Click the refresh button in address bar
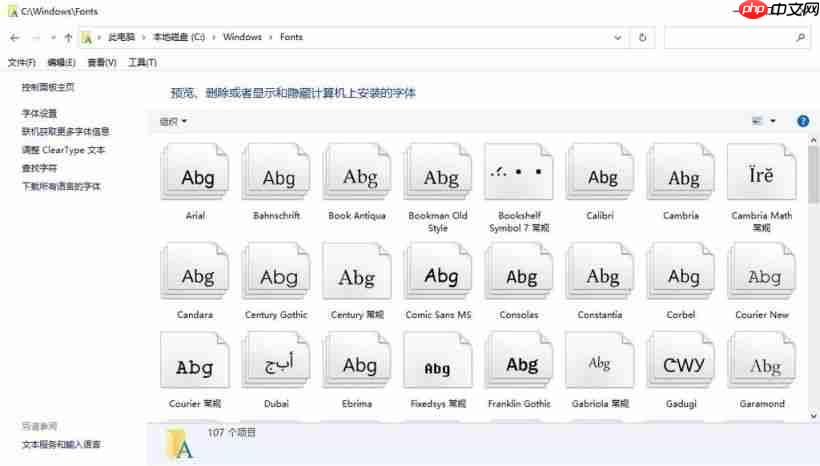The image size is (820, 466). [x=642, y=37]
